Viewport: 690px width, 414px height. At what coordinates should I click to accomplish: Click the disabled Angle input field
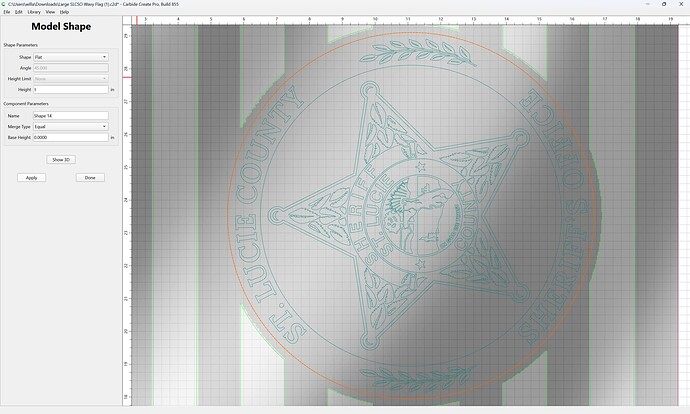[x=70, y=68]
